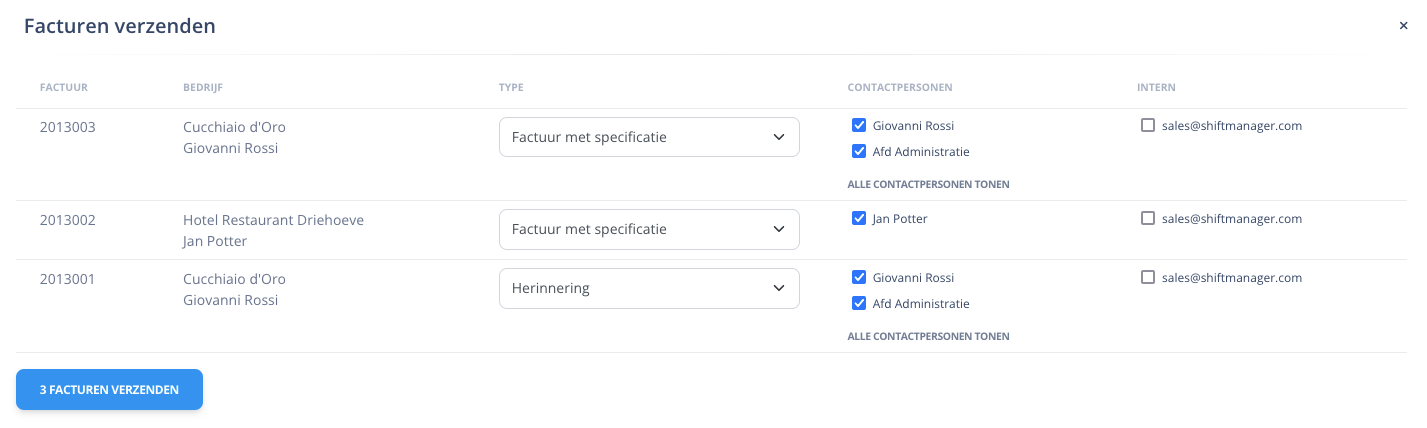Uncheck Afd Administratie for invoice 2013001
The image size is (1427, 428).
(x=858, y=304)
